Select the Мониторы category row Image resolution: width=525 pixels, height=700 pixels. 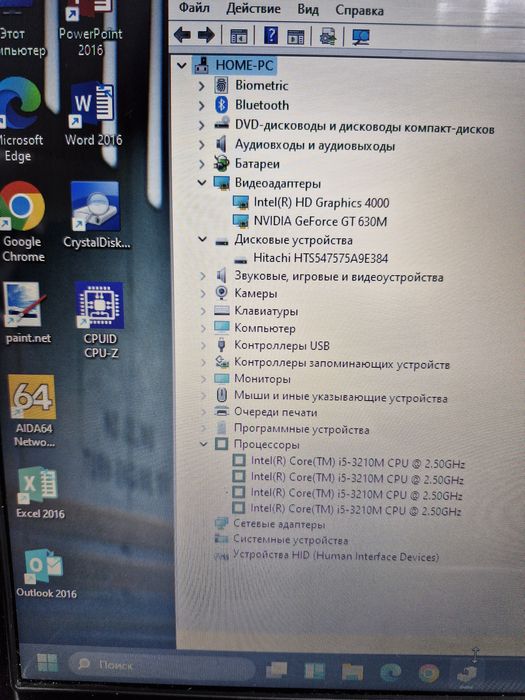pos(252,379)
